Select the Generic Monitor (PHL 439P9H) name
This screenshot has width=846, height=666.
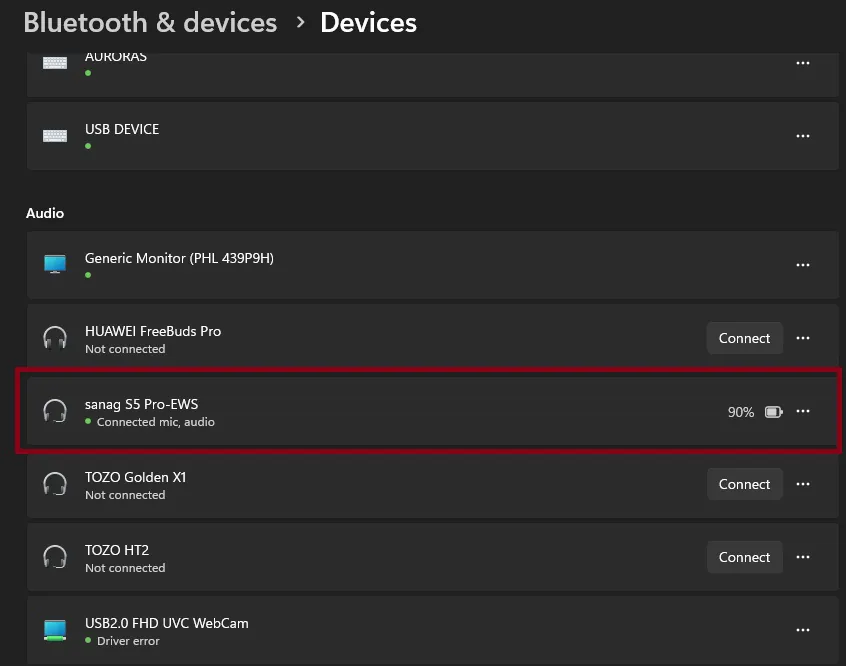point(179,259)
